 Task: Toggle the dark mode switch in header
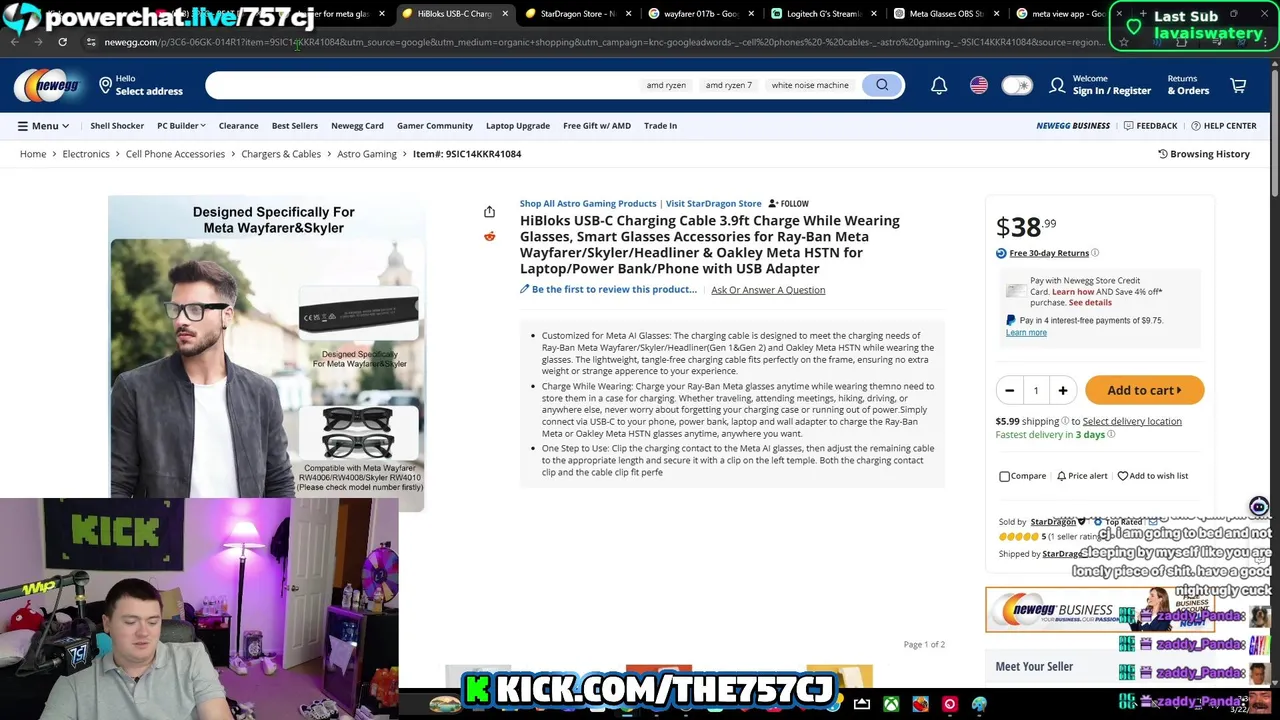point(1017,85)
